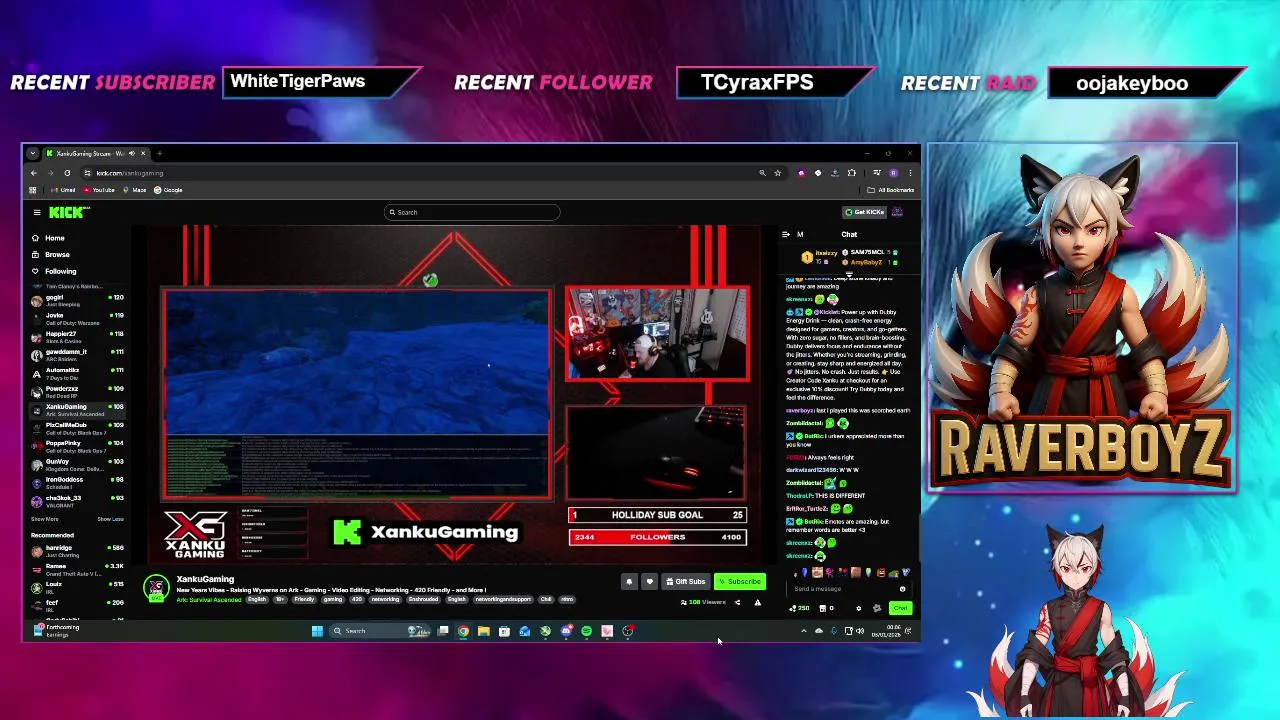
Task: Toggle the follow heart for XankuGaming
Action: [649, 582]
